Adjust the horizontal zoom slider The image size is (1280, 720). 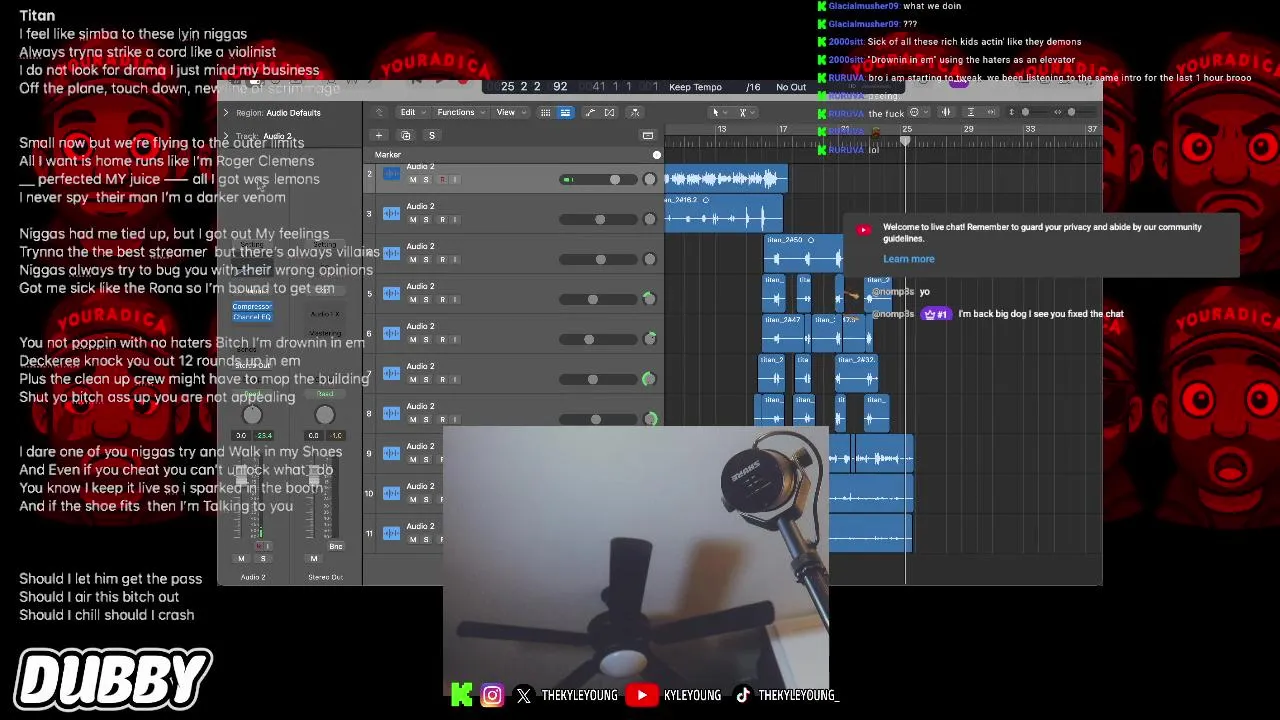coord(1072,112)
